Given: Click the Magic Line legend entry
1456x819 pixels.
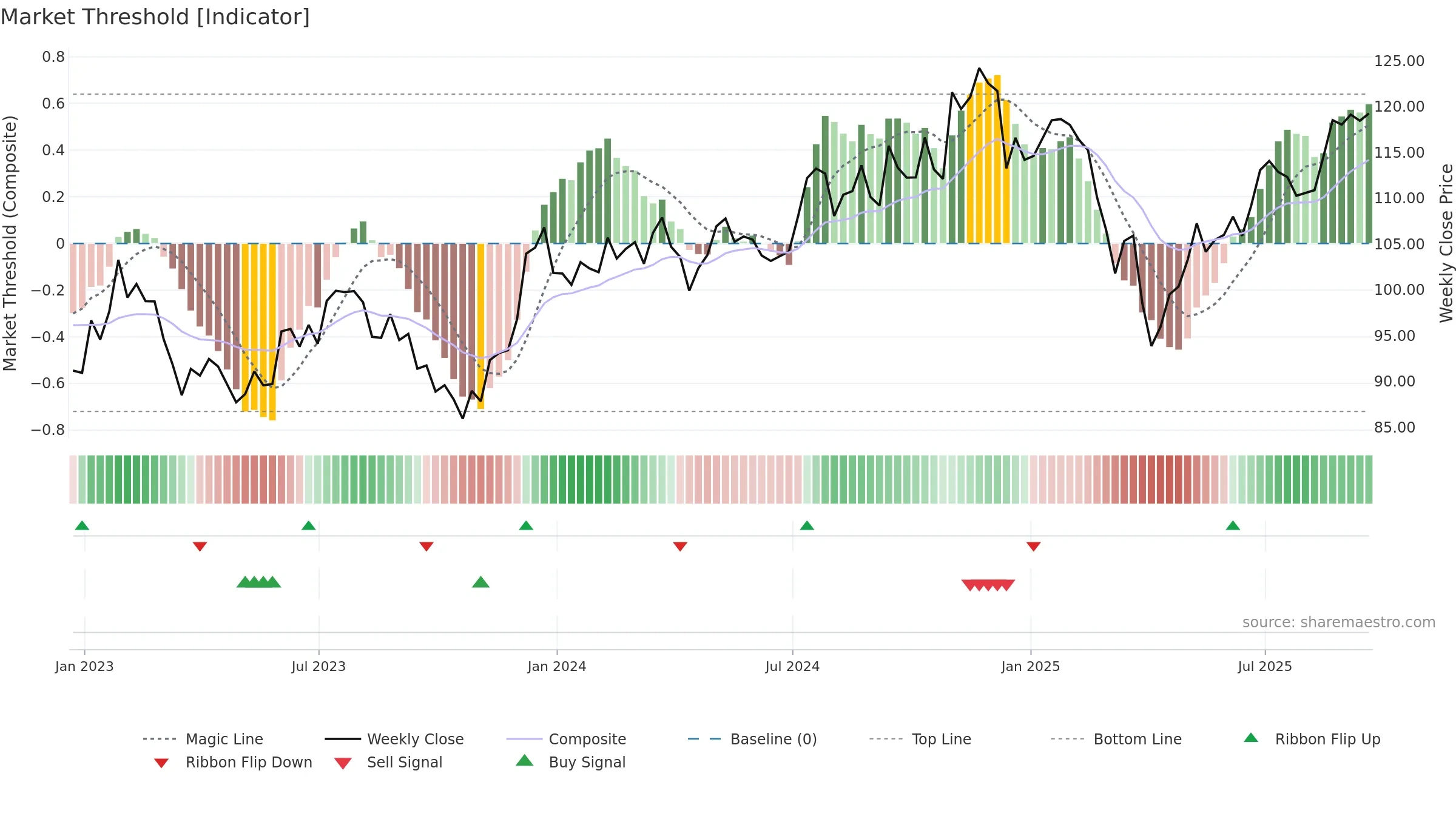Looking at the screenshot, I should pos(203,739).
